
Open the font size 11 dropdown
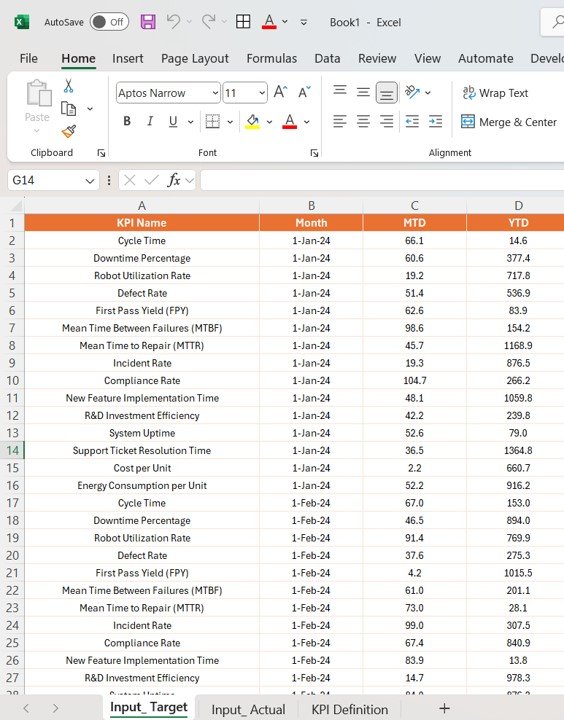click(x=262, y=93)
